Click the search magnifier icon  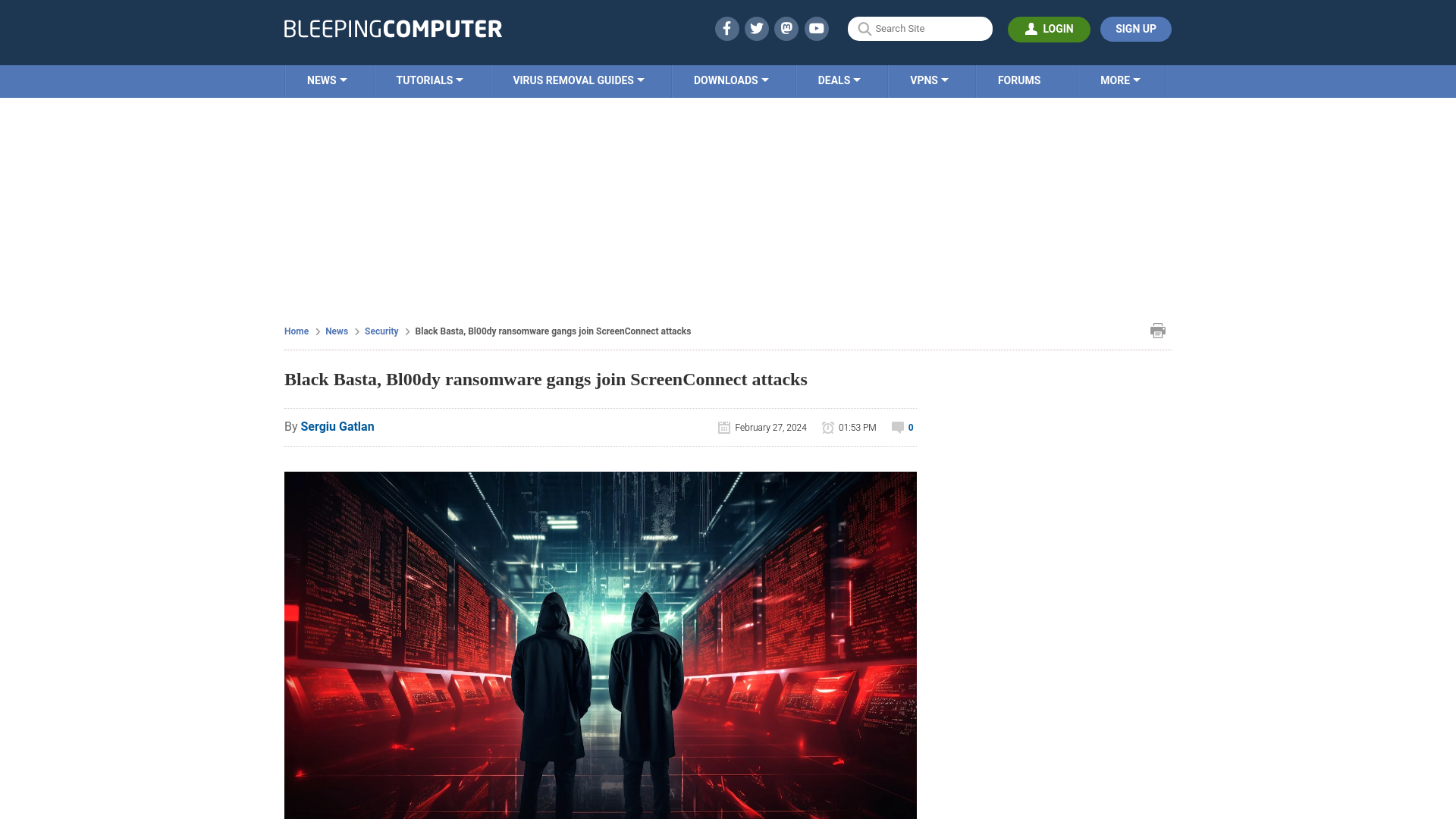[864, 29]
